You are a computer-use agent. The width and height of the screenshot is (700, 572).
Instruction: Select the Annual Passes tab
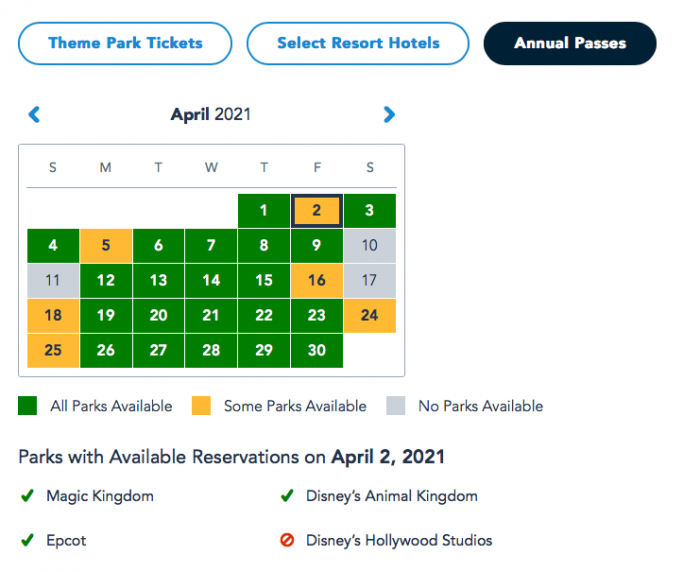[570, 44]
